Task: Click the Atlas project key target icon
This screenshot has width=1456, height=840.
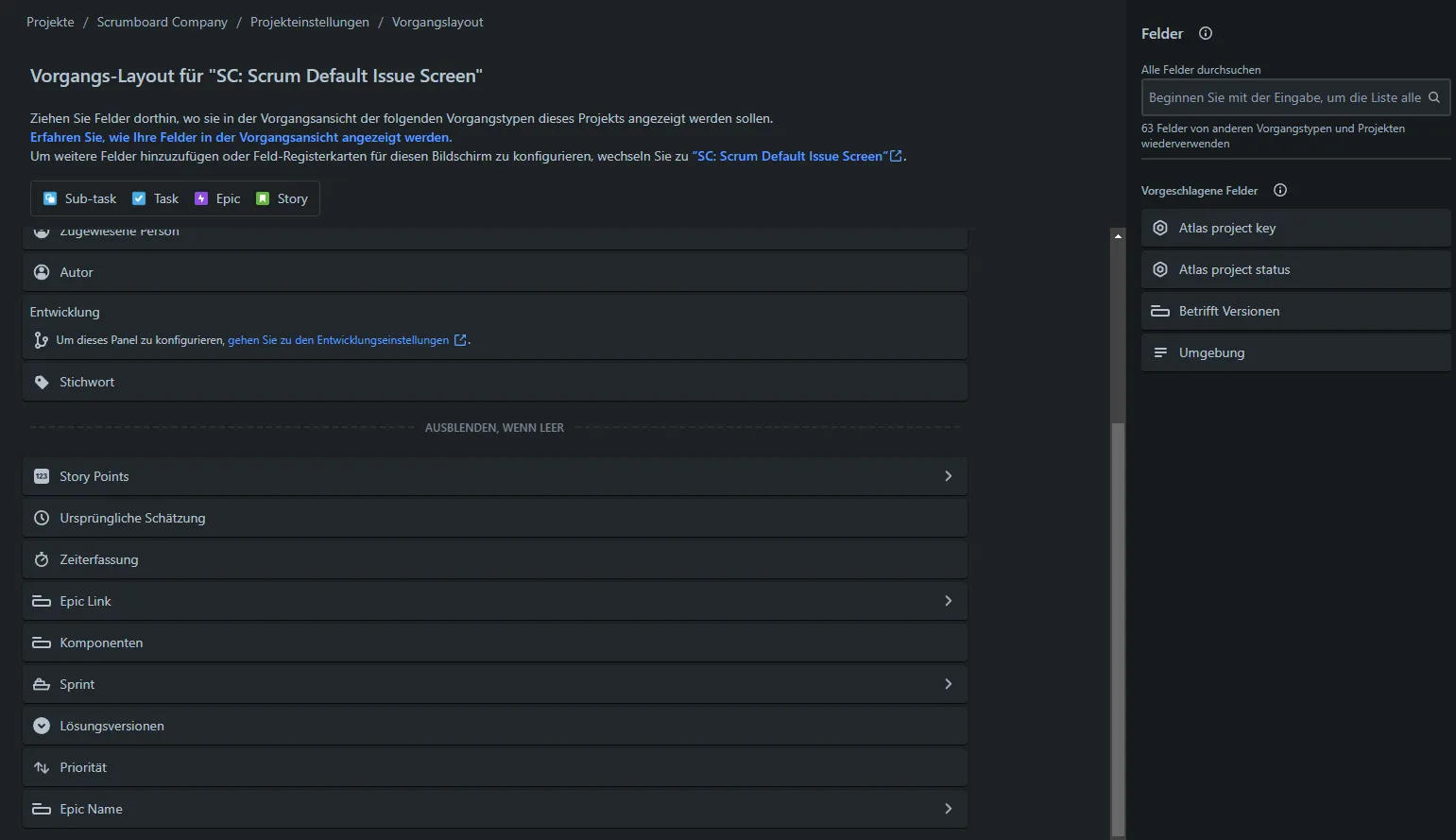Action: pyautogui.click(x=1160, y=228)
